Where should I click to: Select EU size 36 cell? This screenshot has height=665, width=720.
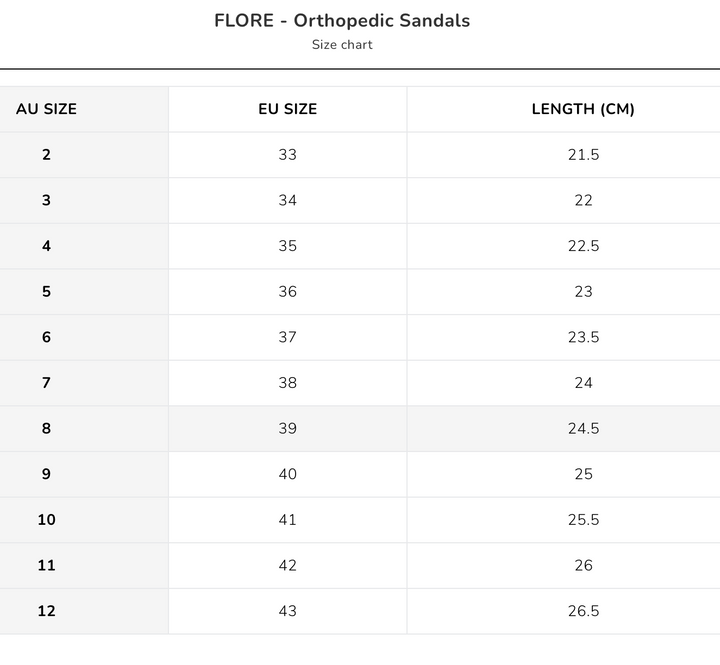click(287, 292)
